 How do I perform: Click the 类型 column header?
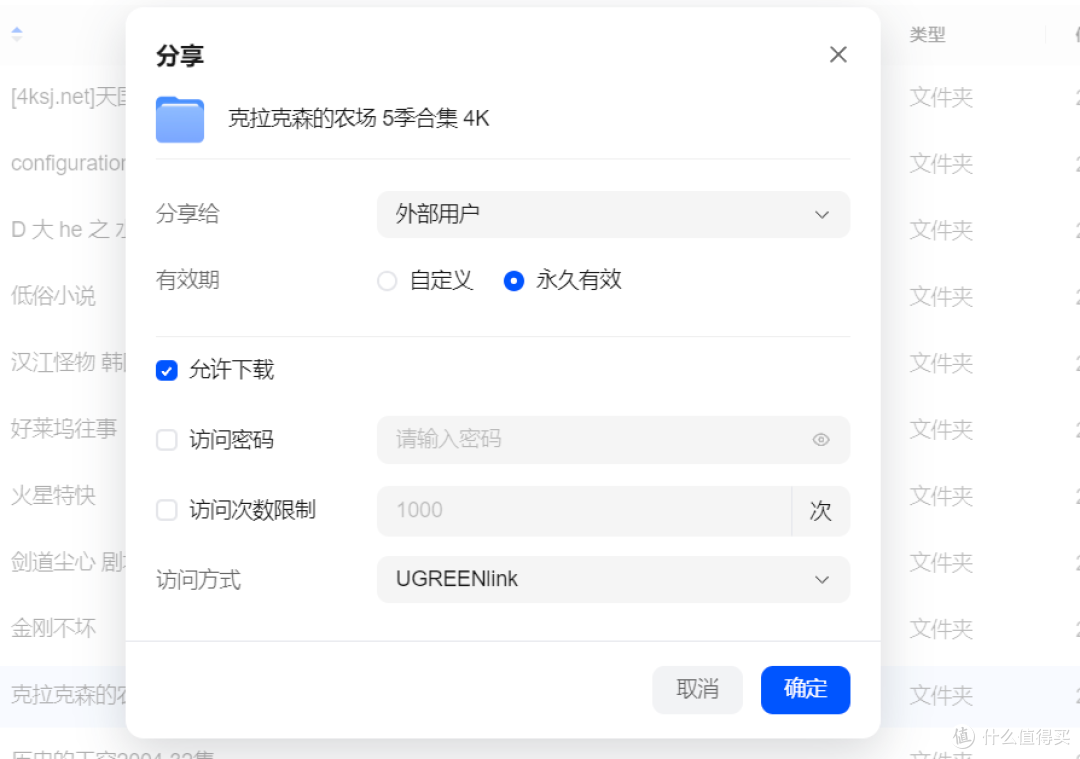[x=927, y=34]
